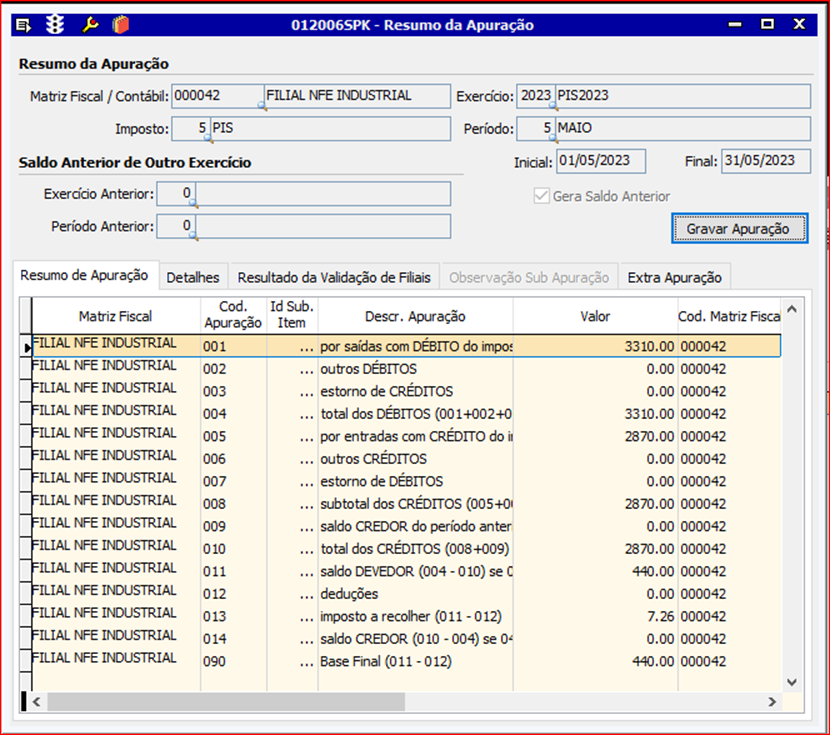
Task: Open lookup icon on Matriz Fiscal code field
Action: pos(262,104)
